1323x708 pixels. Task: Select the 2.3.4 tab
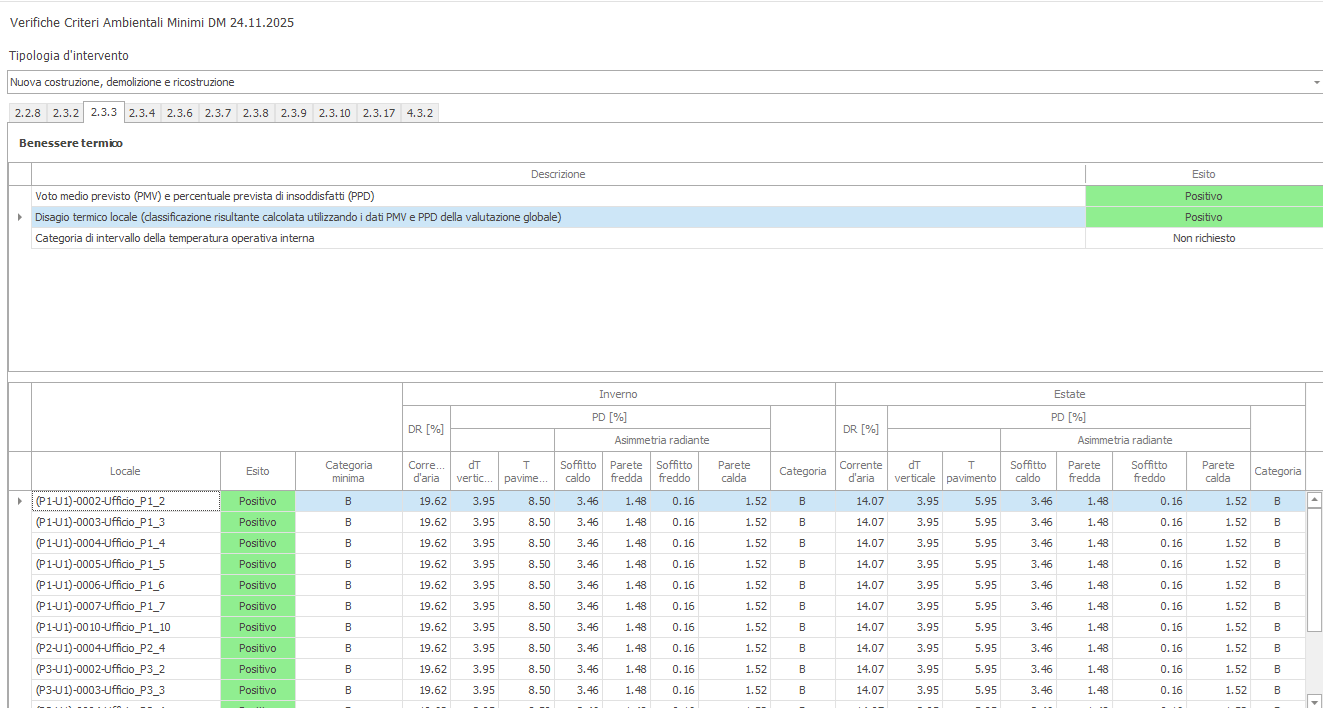coord(142,113)
